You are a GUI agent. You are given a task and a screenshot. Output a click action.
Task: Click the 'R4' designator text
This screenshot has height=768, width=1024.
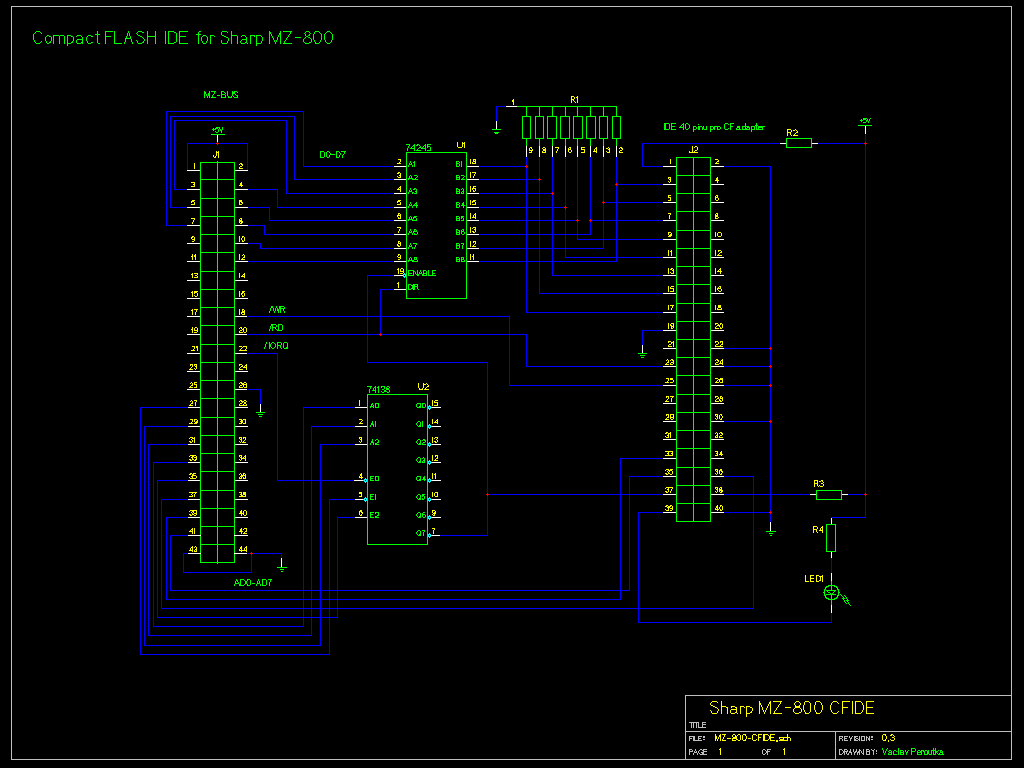pos(818,530)
